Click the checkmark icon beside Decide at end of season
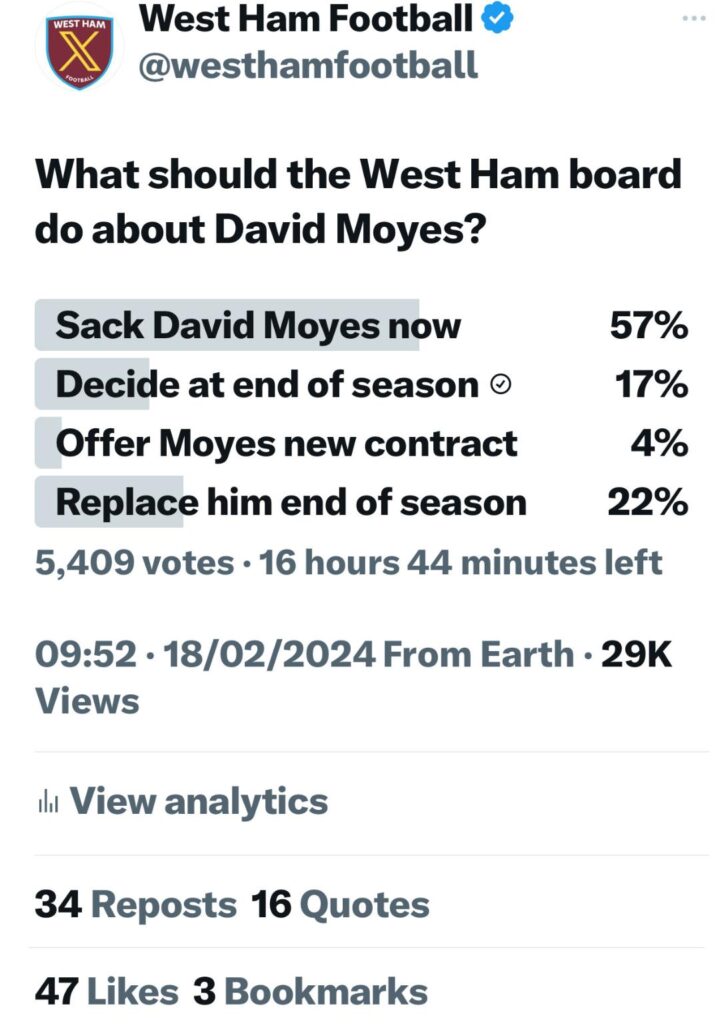This screenshot has height=1024, width=720. (x=500, y=385)
